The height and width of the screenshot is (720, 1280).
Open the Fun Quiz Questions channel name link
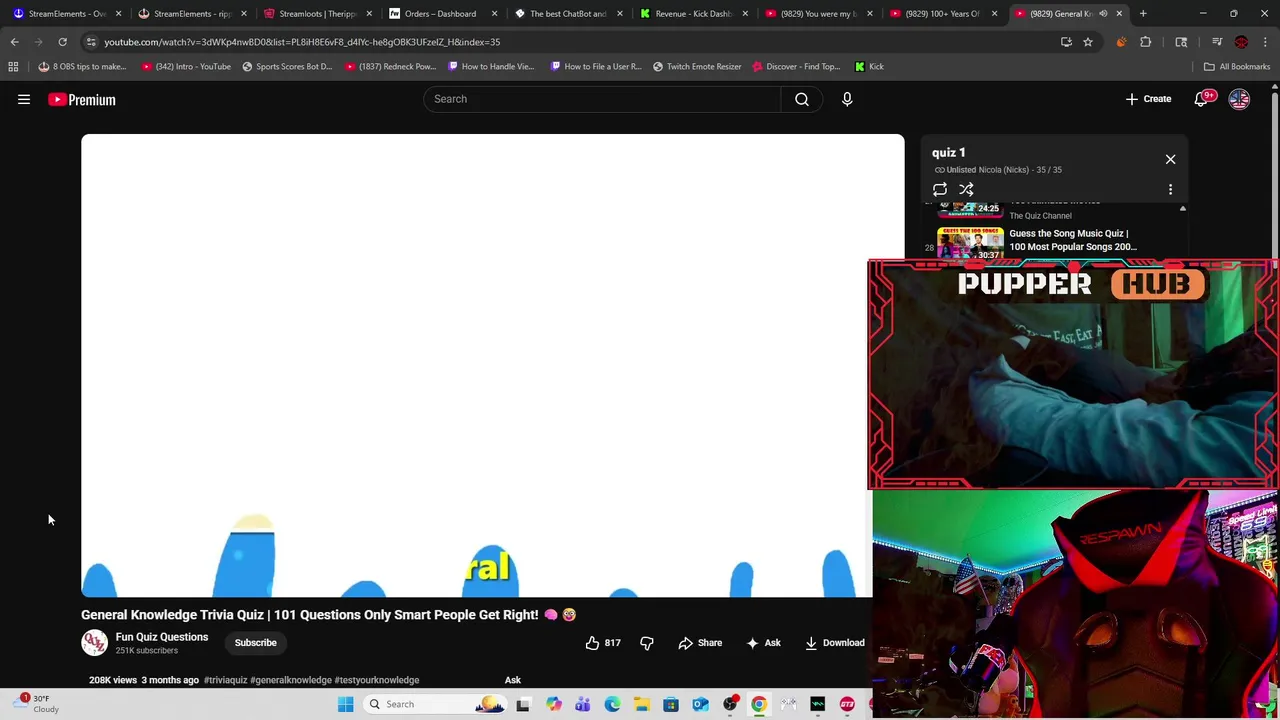point(162,637)
